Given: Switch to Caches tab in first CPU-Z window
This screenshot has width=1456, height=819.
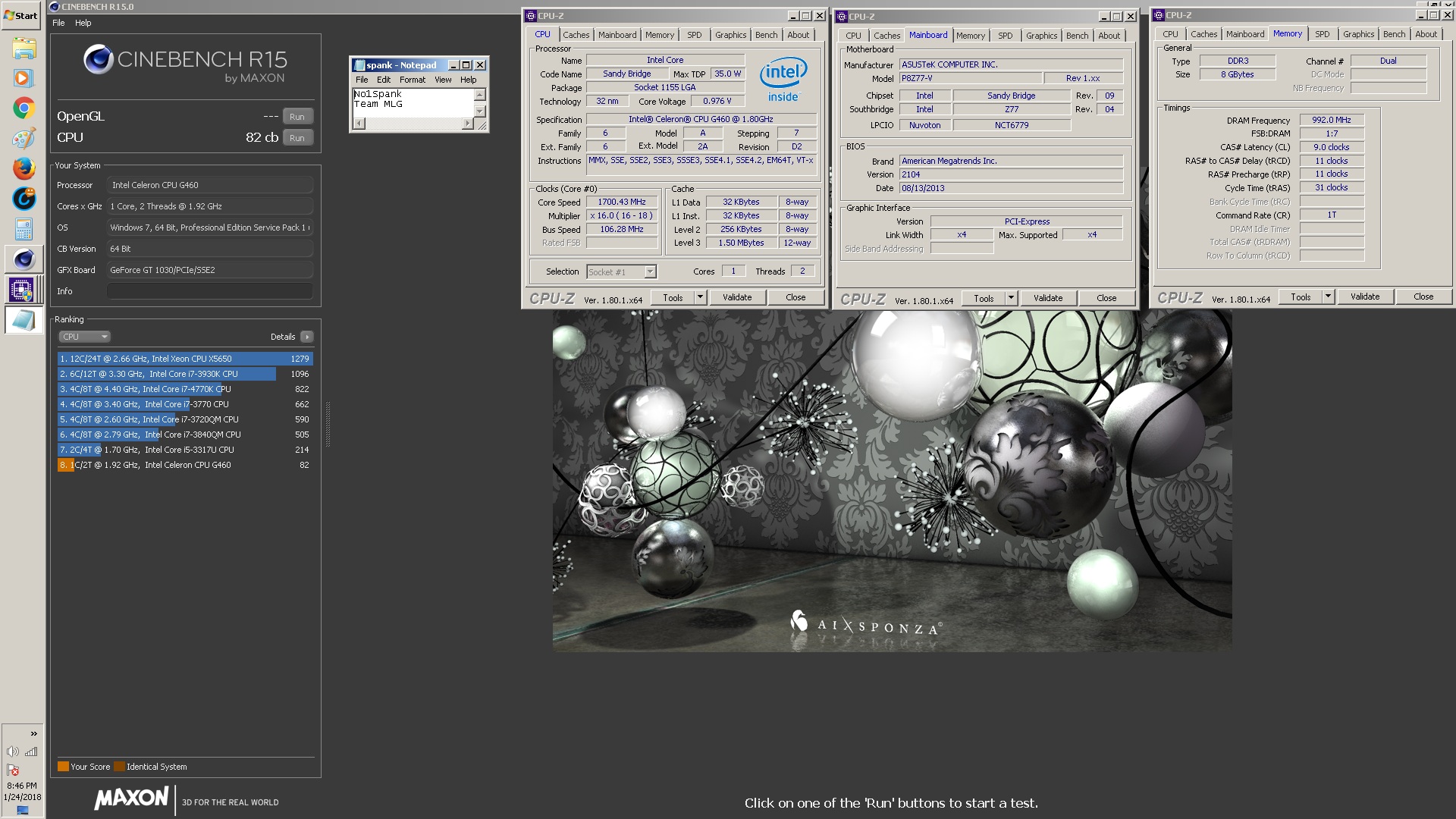Looking at the screenshot, I should click(576, 35).
